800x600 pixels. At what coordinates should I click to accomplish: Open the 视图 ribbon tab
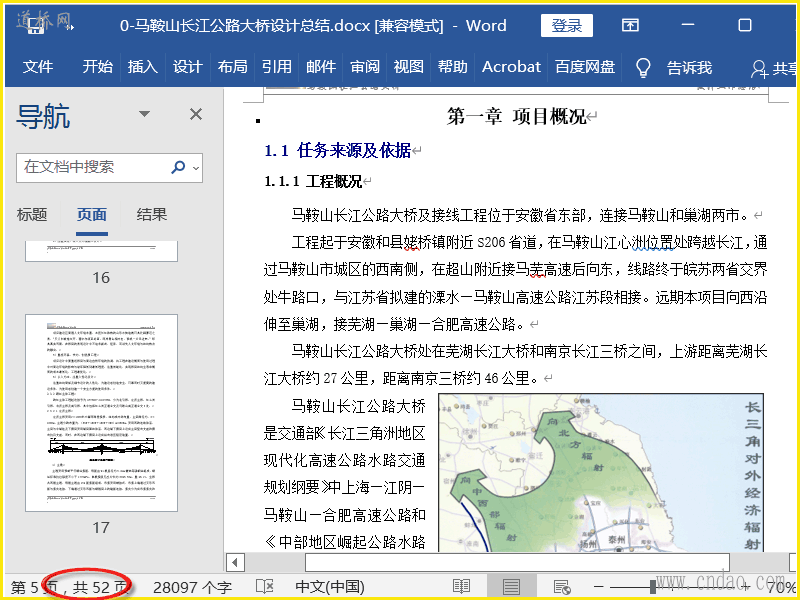tap(409, 67)
